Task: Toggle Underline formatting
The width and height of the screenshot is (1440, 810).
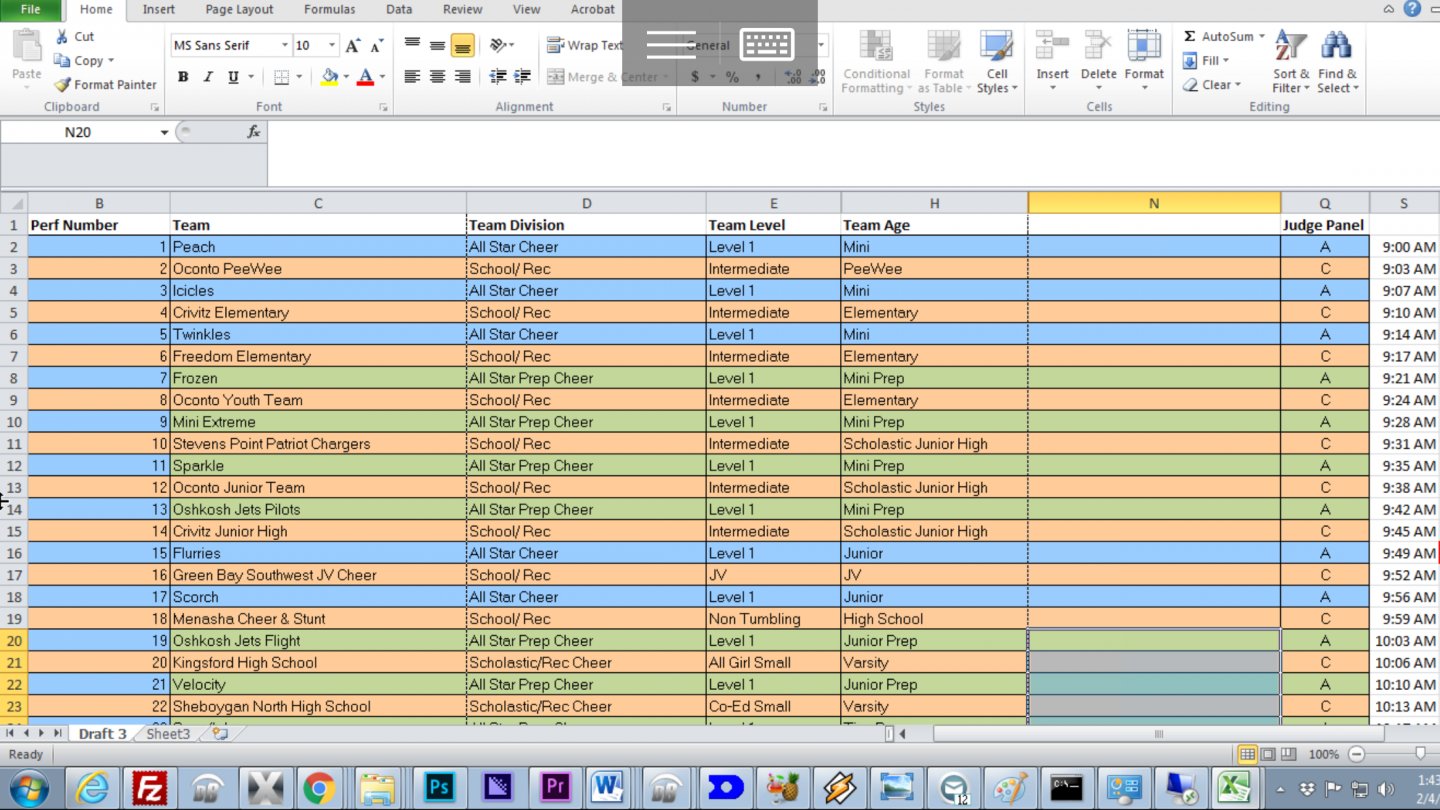Action: coord(233,77)
